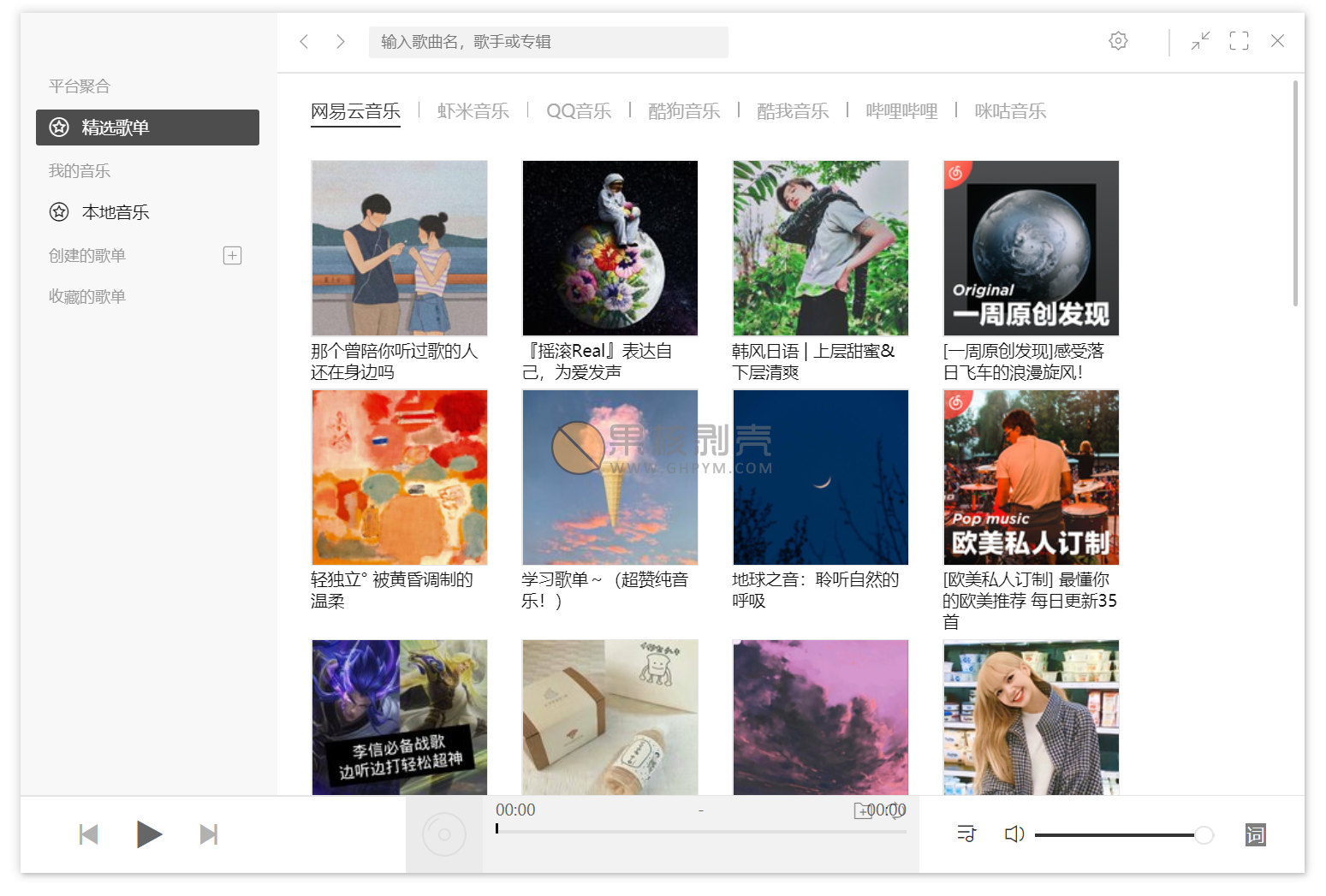The height and width of the screenshot is (896, 1326).
Task: Open the play queue playlist icon
Action: coord(966,834)
